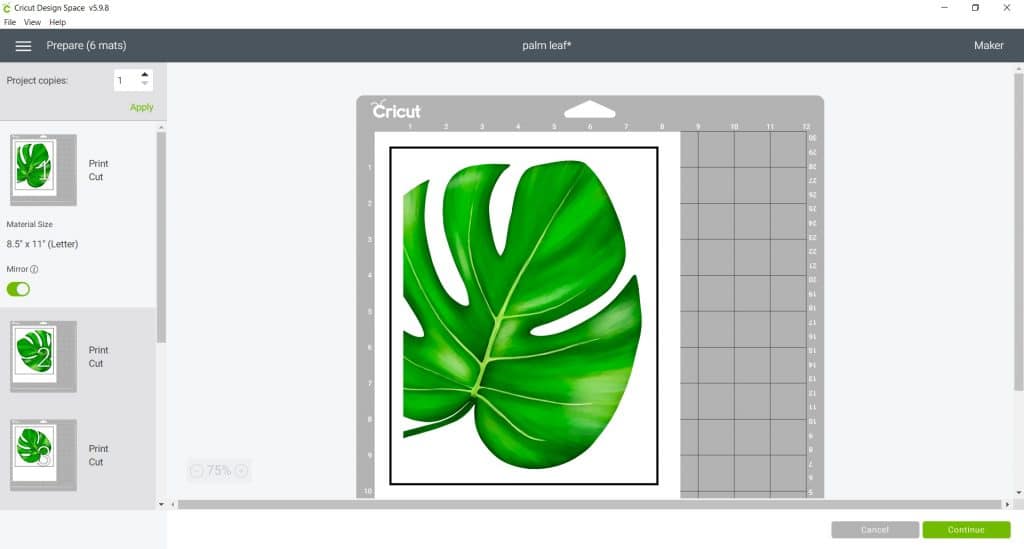Click the palm leaf image on mat
This screenshot has width=1024, height=549.
coord(522,315)
